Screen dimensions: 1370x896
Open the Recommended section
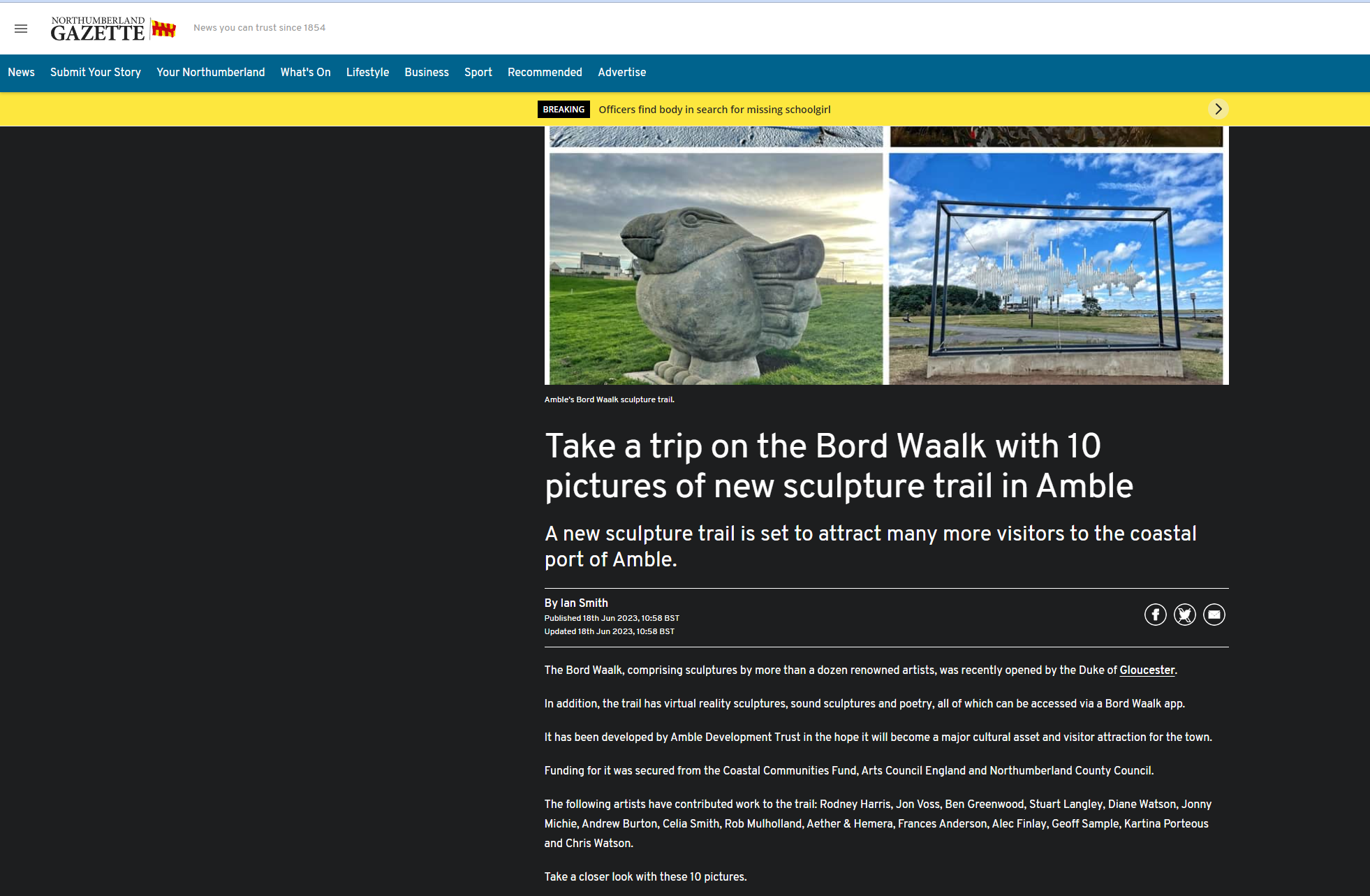[x=545, y=72]
